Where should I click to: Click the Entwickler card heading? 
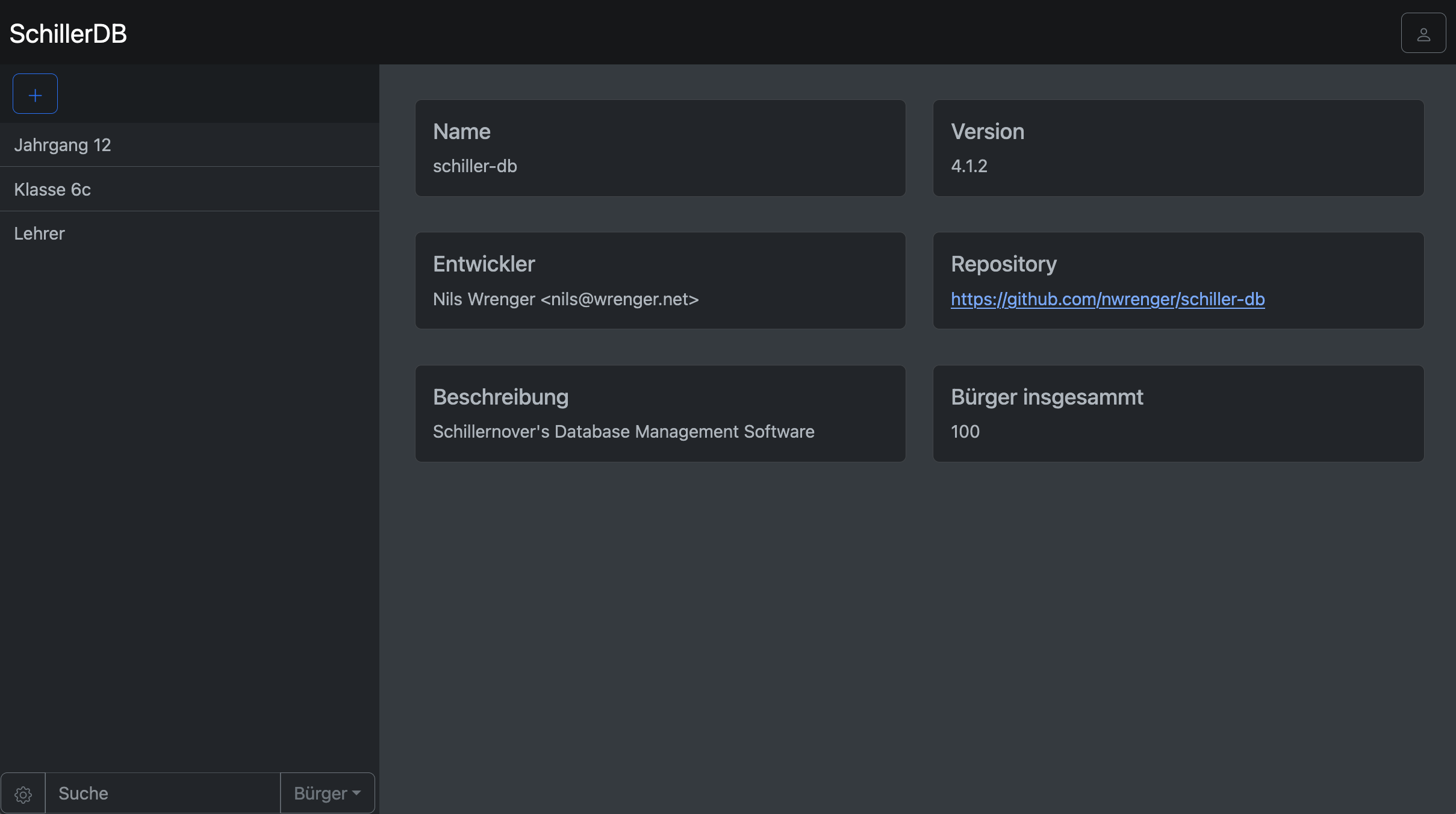tap(484, 264)
